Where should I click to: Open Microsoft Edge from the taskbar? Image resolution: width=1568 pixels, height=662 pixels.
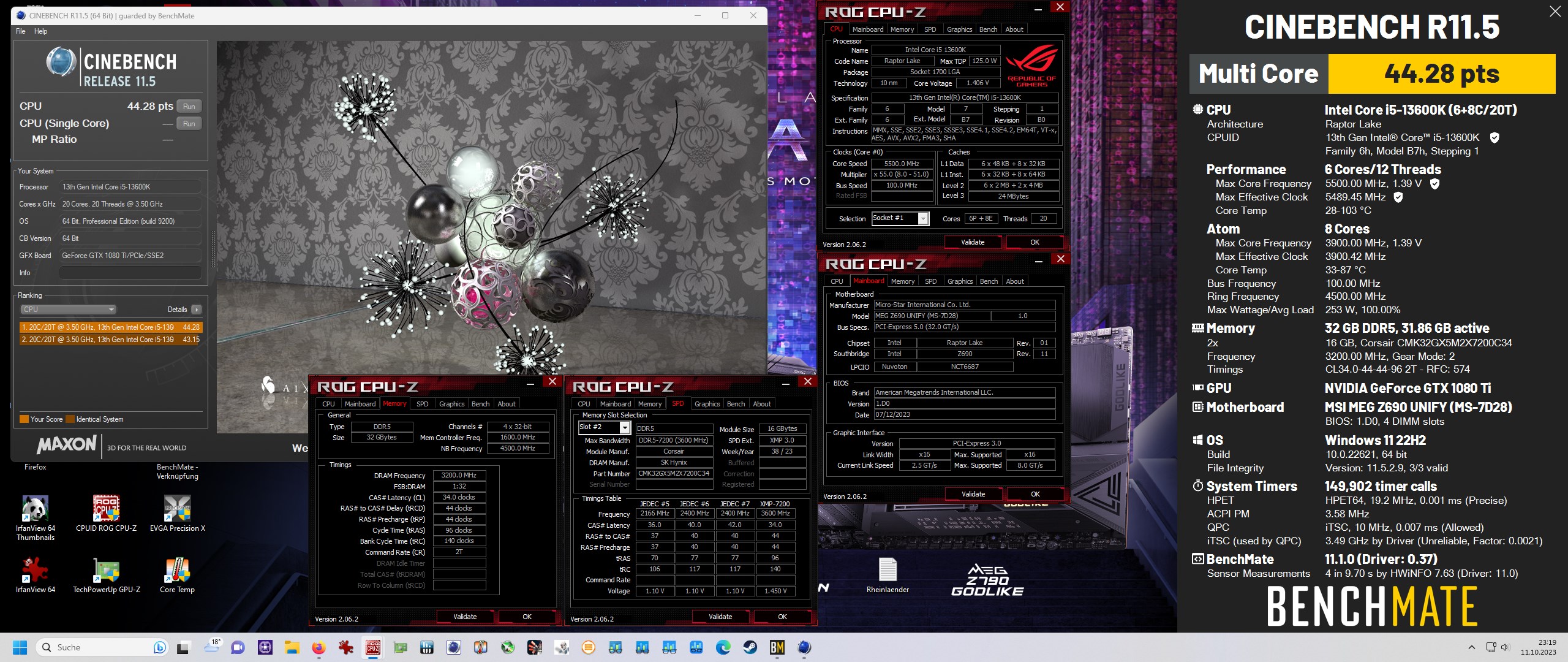pos(723,647)
